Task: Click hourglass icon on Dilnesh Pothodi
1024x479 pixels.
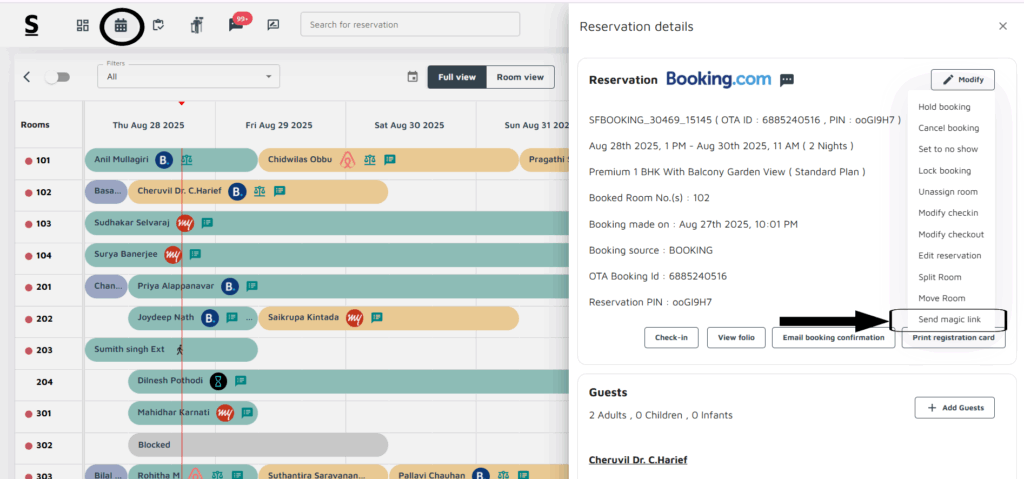Action: (219, 381)
